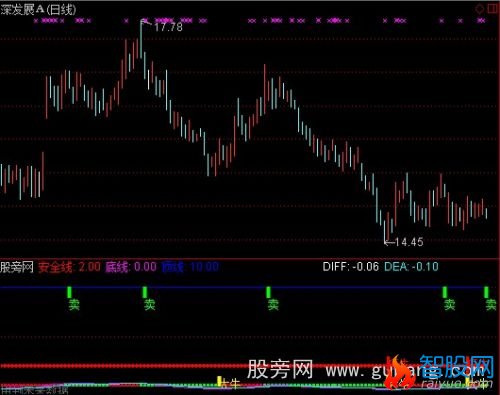Click the yellow 大牛 signal marker
This screenshot has height=395, width=500.
click(228, 383)
